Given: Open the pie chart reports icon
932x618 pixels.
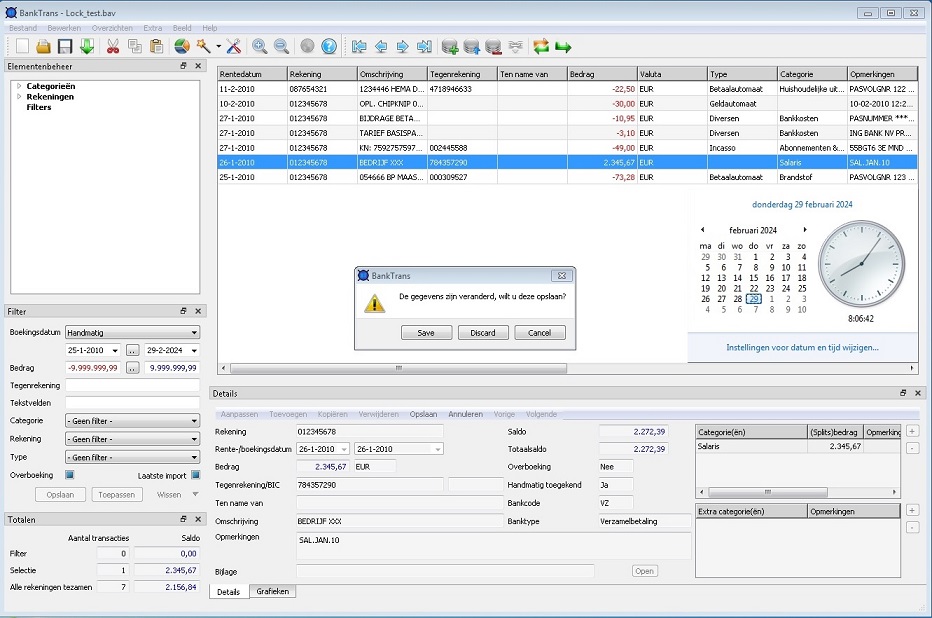Looking at the screenshot, I should pyautogui.click(x=181, y=47).
